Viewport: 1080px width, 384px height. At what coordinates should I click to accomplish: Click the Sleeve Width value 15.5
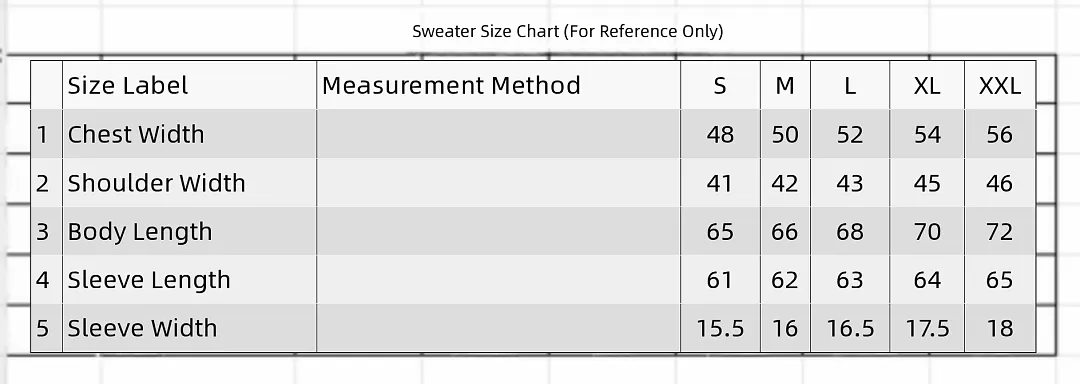click(x=720, y=328)
